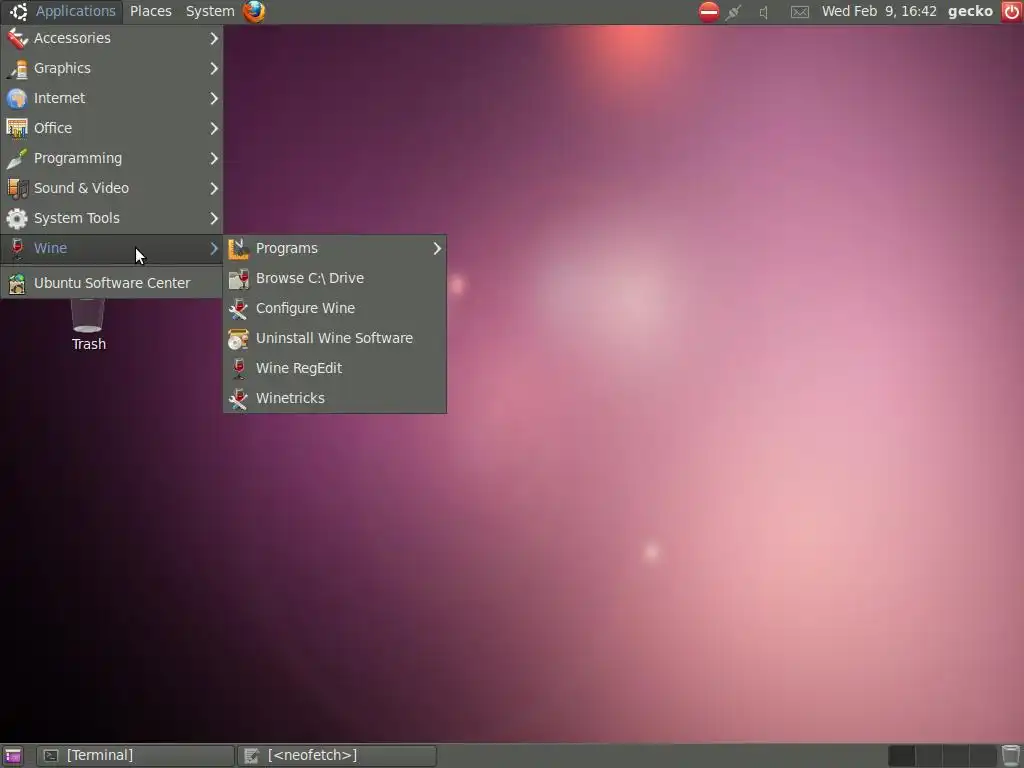Screen dimensions: 1024x768
Task: Open the Applications menu
Action: tap(63, 12)
